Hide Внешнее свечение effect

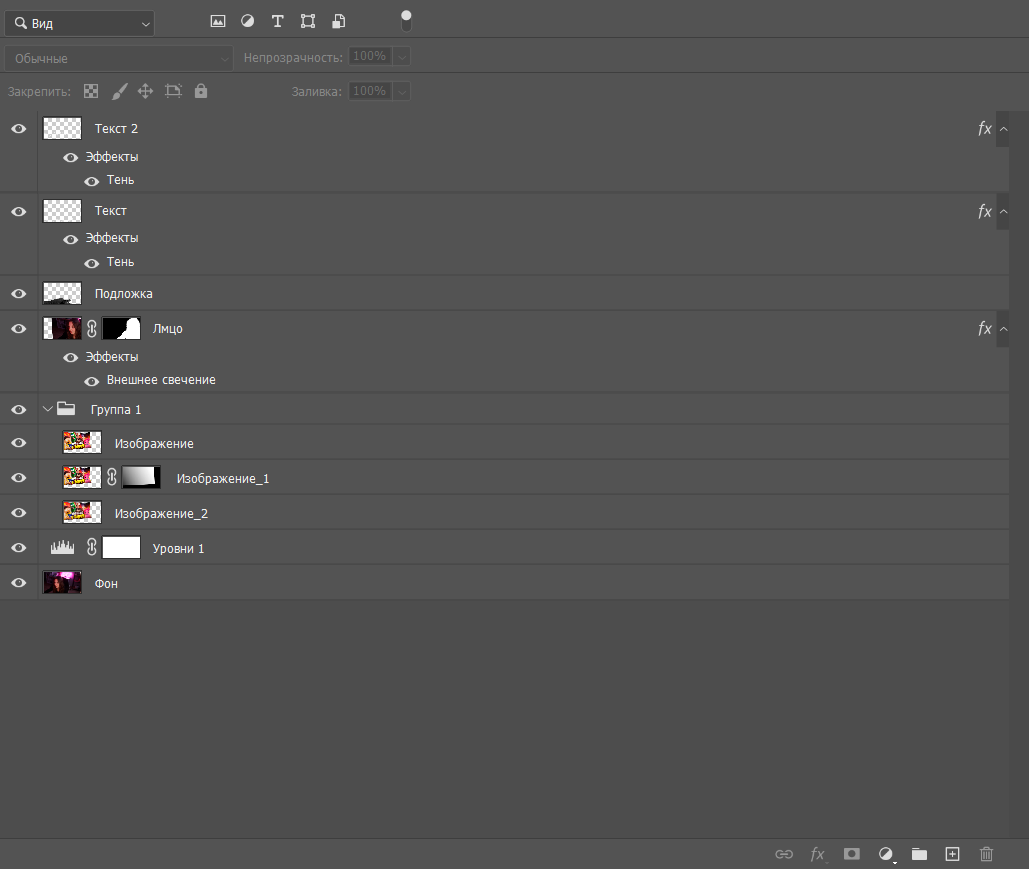pos(92,381)
